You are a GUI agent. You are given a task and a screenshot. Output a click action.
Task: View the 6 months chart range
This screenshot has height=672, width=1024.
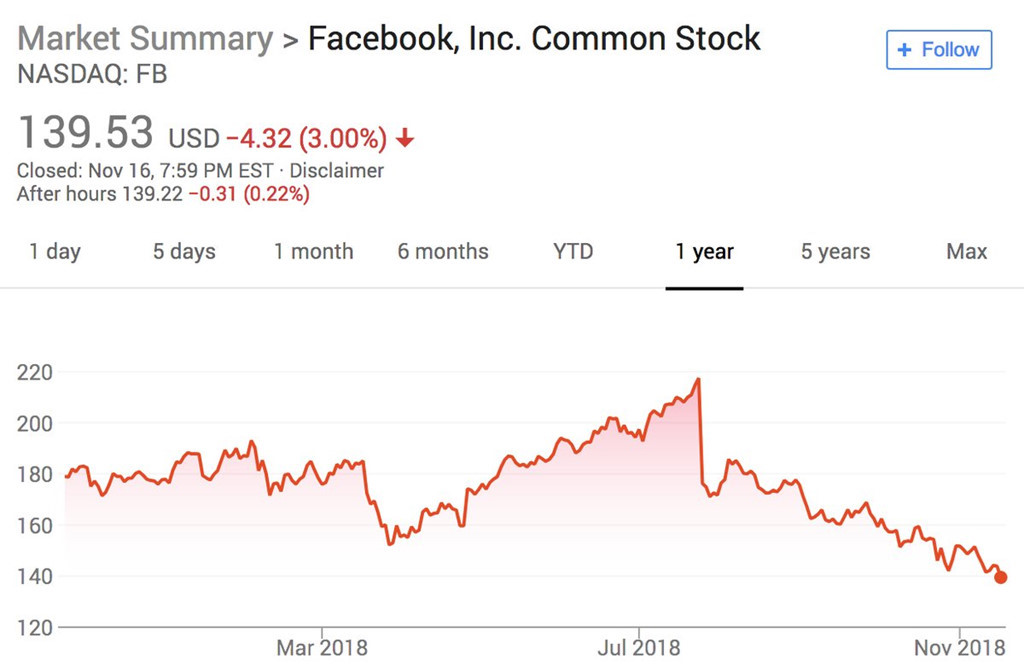(x=442, y=252)
